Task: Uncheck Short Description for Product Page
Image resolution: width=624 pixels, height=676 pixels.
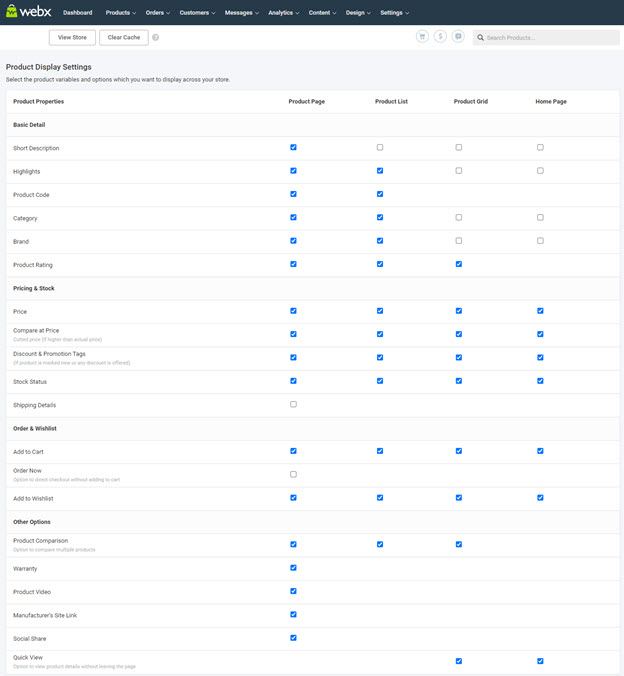Action: pyautogui.click(x=293, y=147)
